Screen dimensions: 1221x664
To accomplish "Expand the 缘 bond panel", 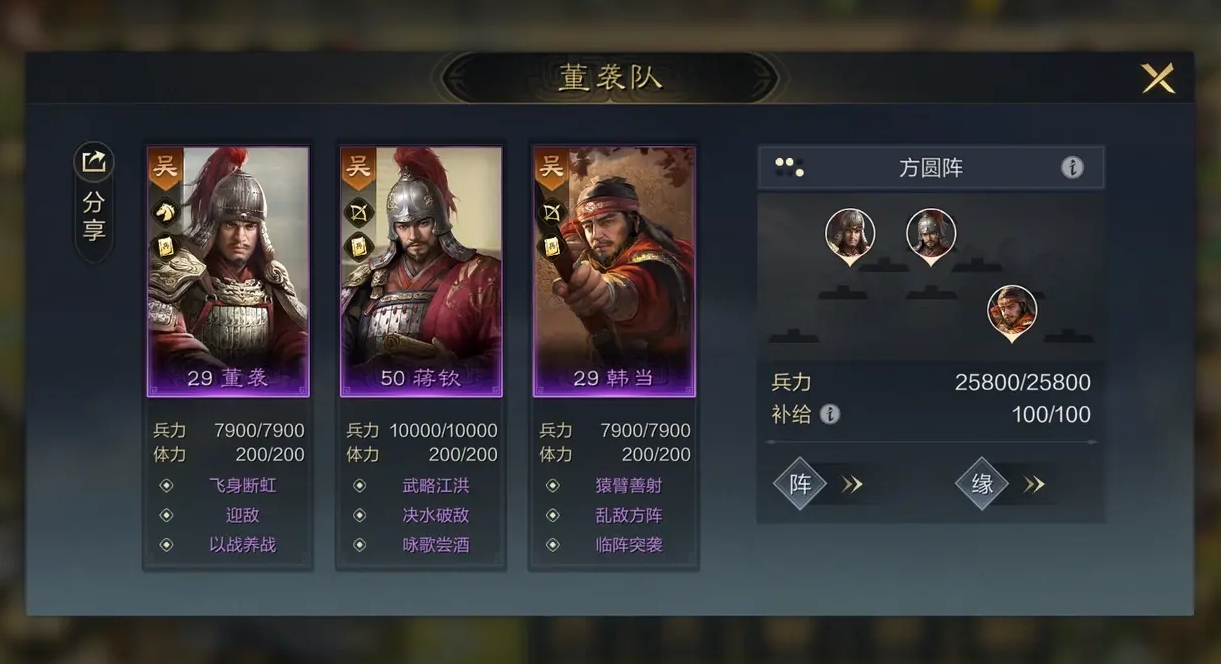I will coord(1000,485).
